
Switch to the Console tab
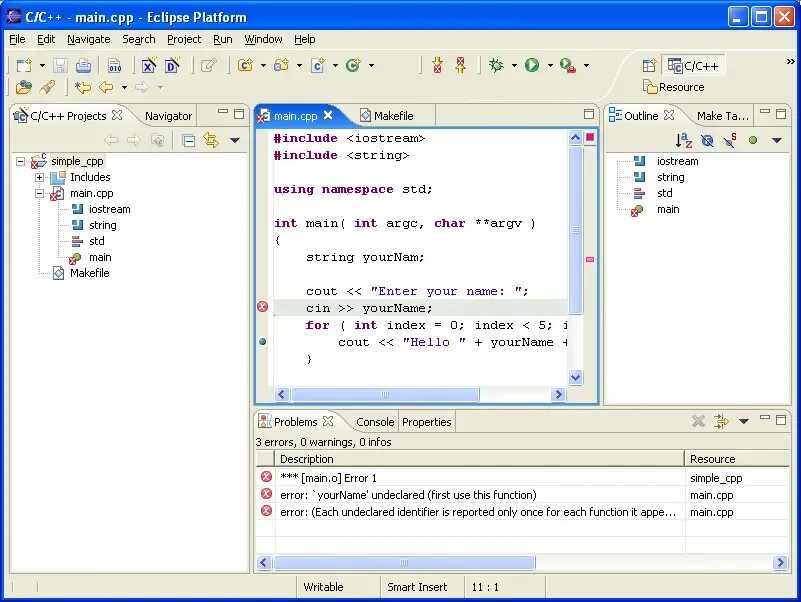click(x=374, y=422)
